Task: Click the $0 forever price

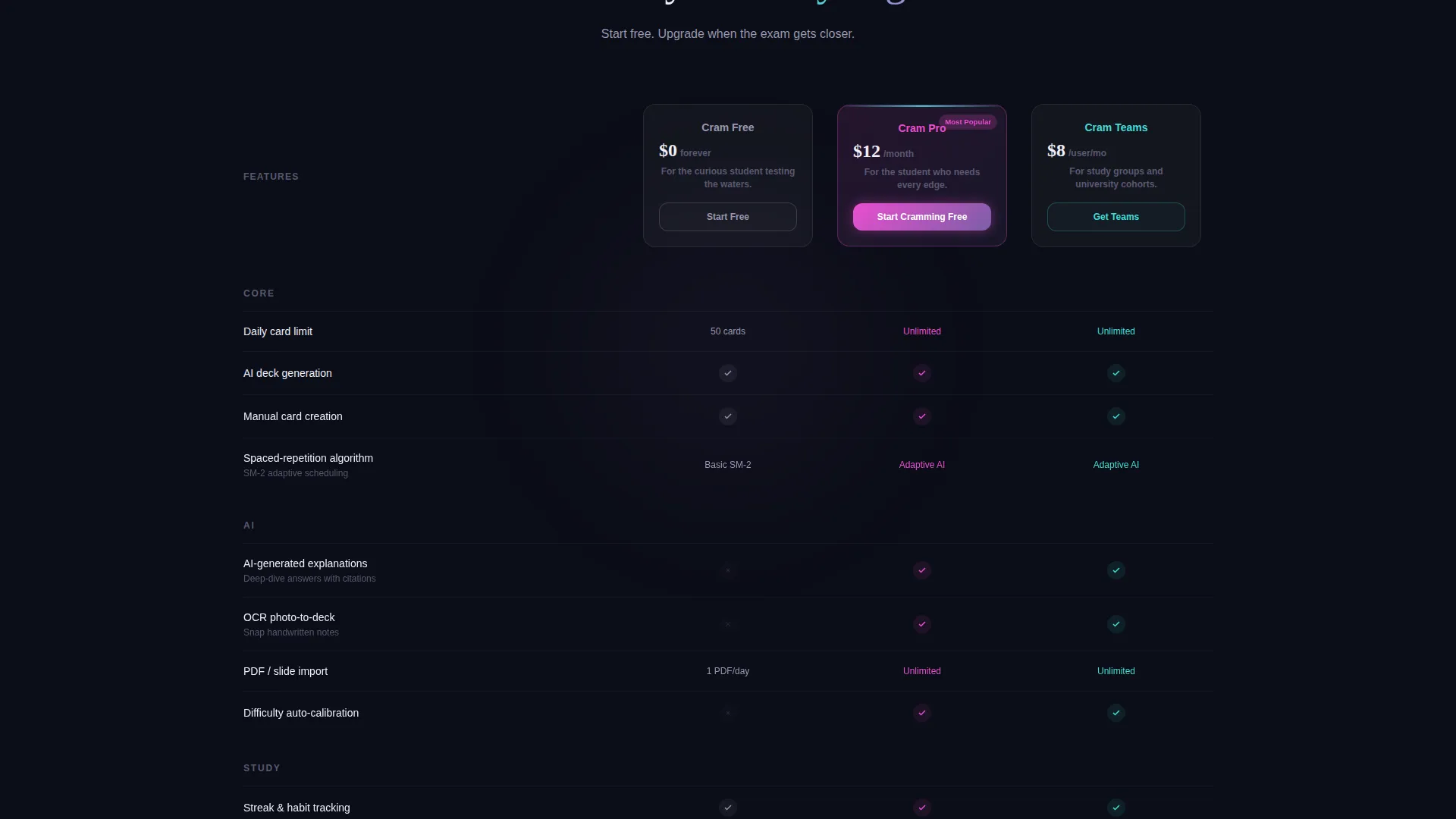Action: pyautogui.click(x=685, y=151)
